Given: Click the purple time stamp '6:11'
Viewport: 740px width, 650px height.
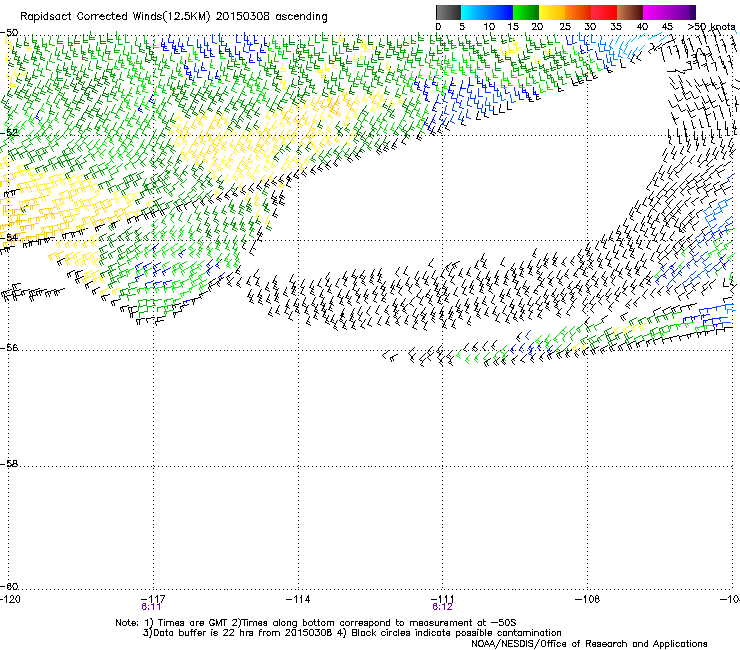Looking at the screenshot, I should (151, 607).
